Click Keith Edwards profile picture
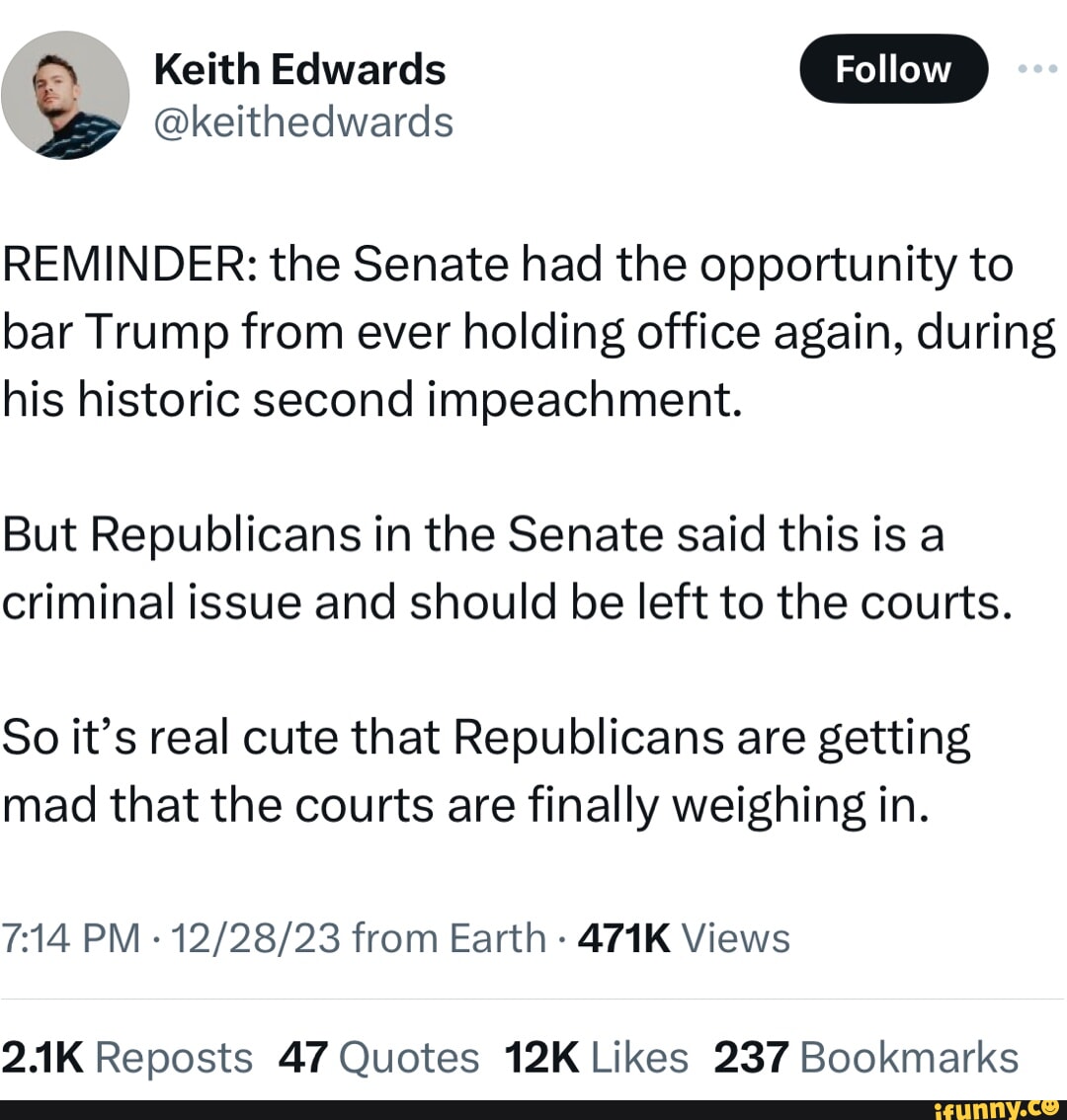The width and height of the screenshot is (1067, 1120). coord(64,95)
